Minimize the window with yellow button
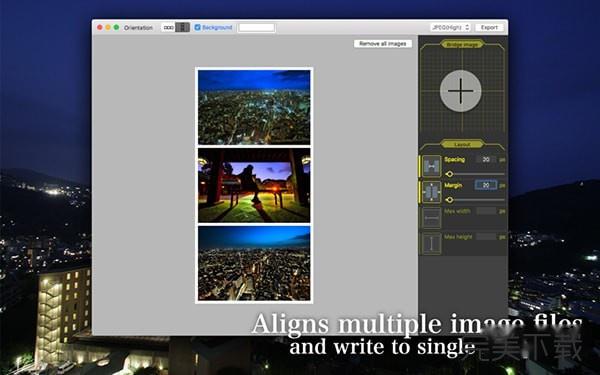 (108, 28)
